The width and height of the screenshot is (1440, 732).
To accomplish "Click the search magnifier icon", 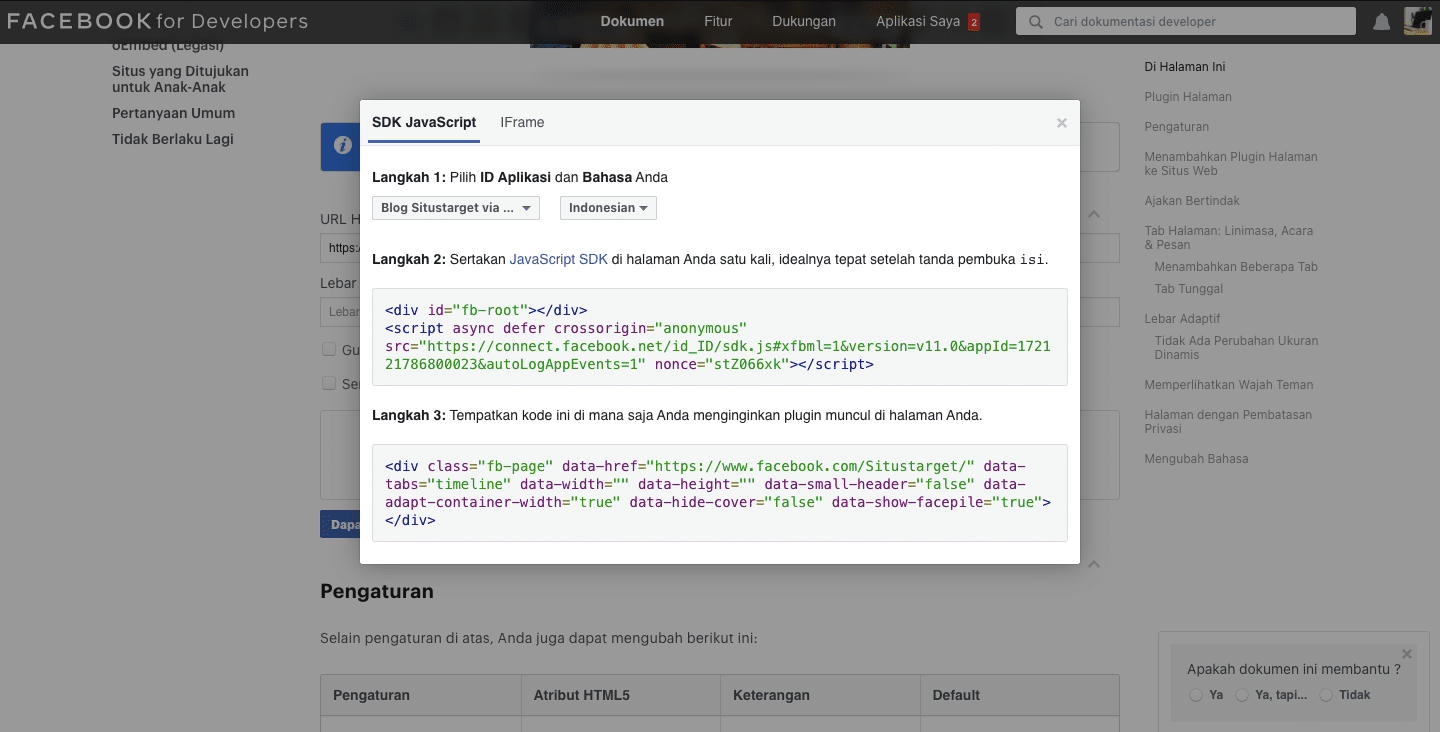I will [x=1034, y=22].
